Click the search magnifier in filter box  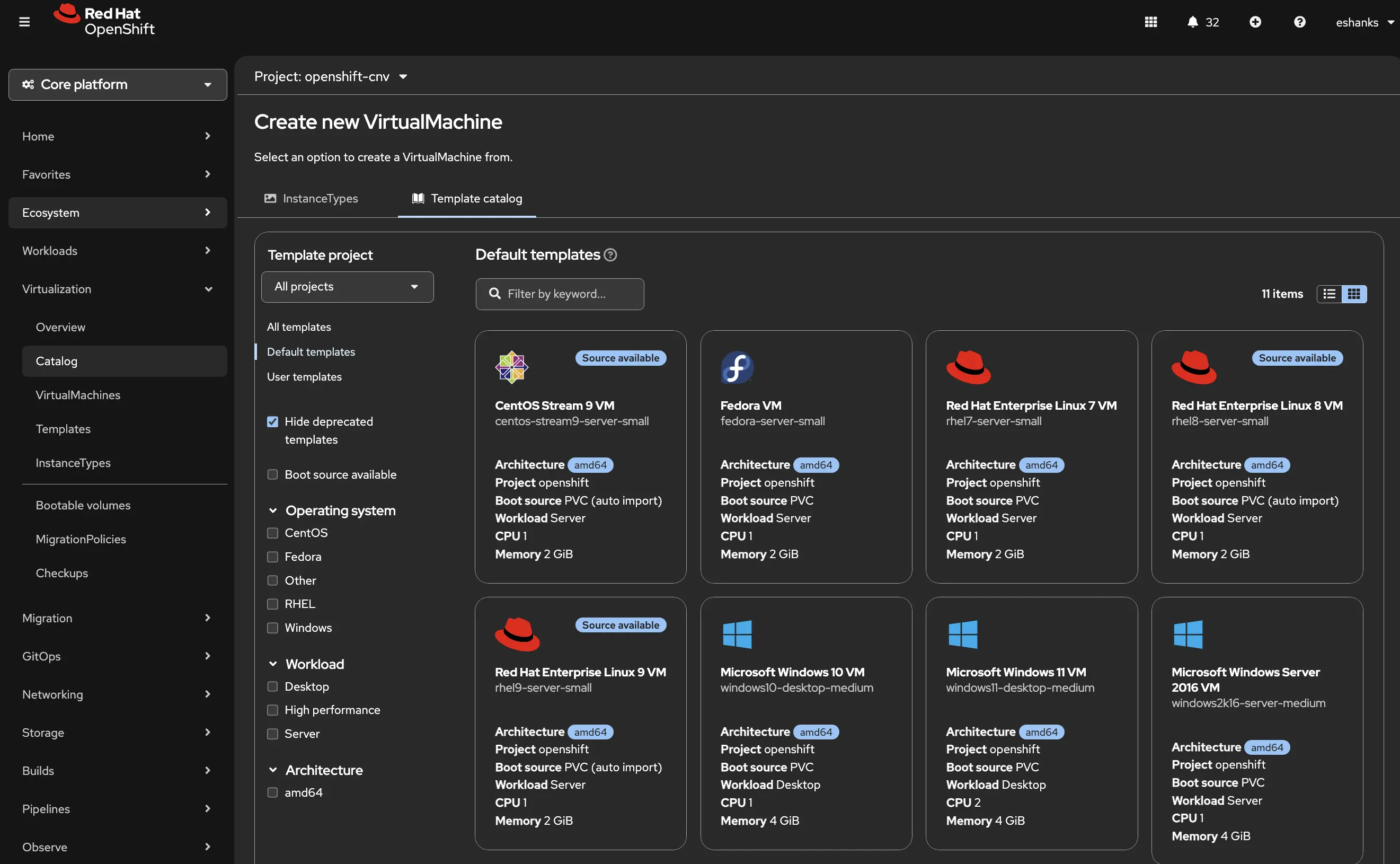coord(494,294)
